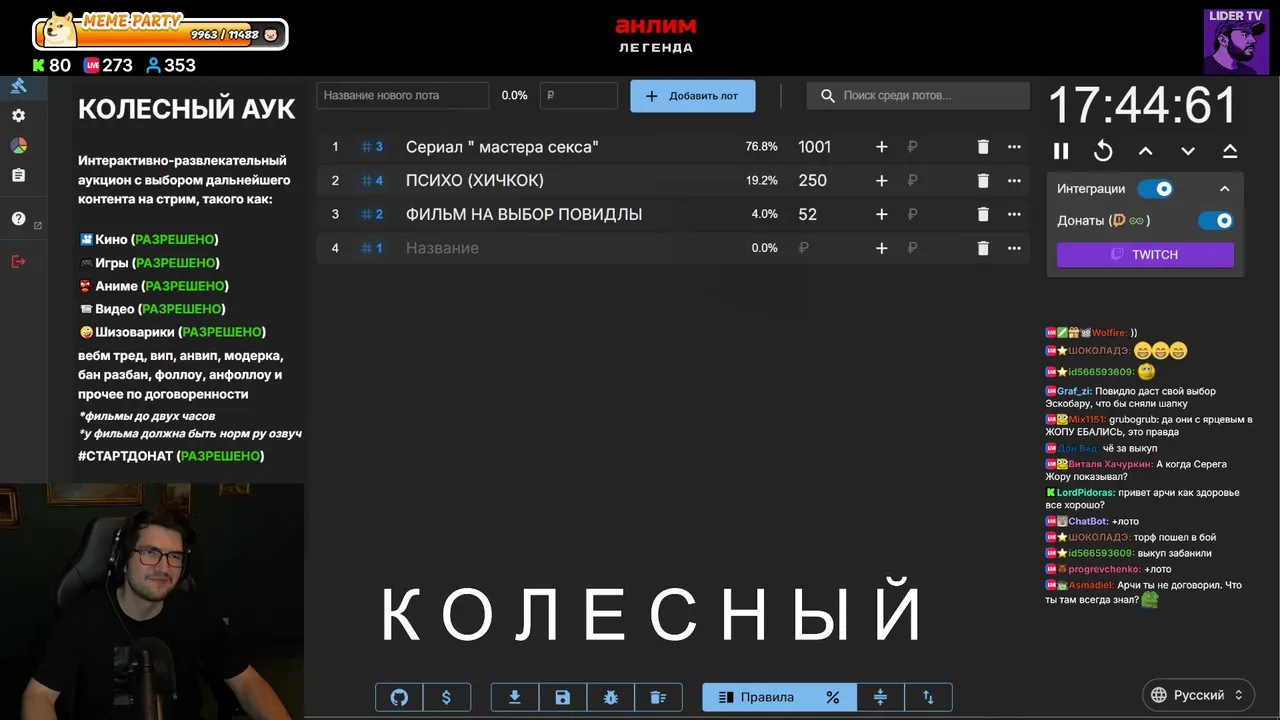Click the LIDER TV channel avatar
This screenshot has width=1280, height=720.
point(1236,41)
